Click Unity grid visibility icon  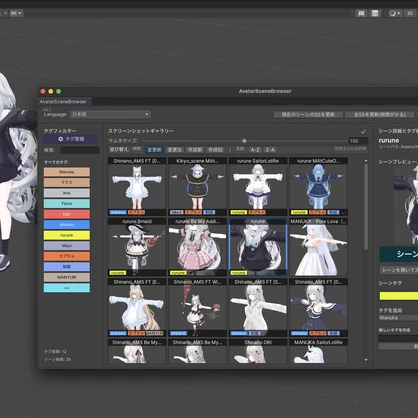click(x=375, y=13)
